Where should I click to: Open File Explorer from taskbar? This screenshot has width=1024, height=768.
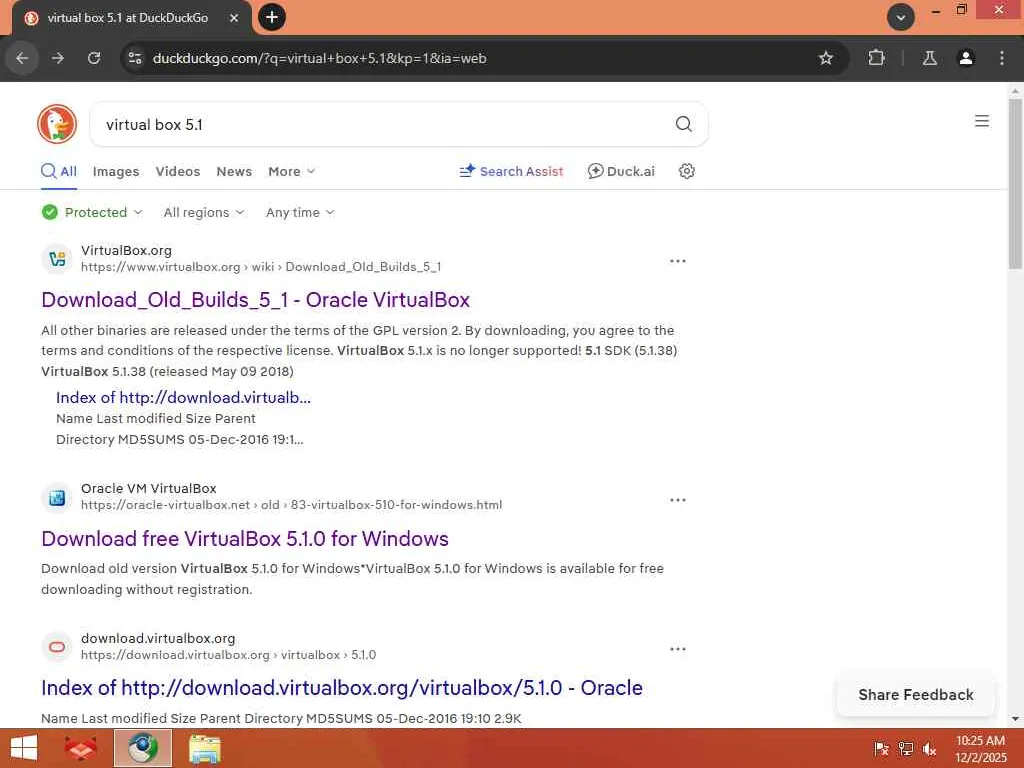coord(204,748)
